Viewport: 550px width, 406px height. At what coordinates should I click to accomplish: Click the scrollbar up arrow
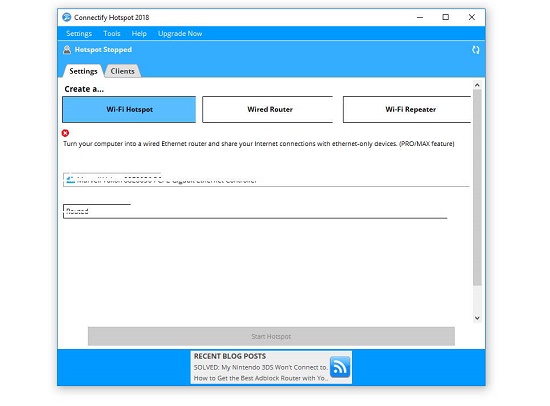(x=477, y=85)
